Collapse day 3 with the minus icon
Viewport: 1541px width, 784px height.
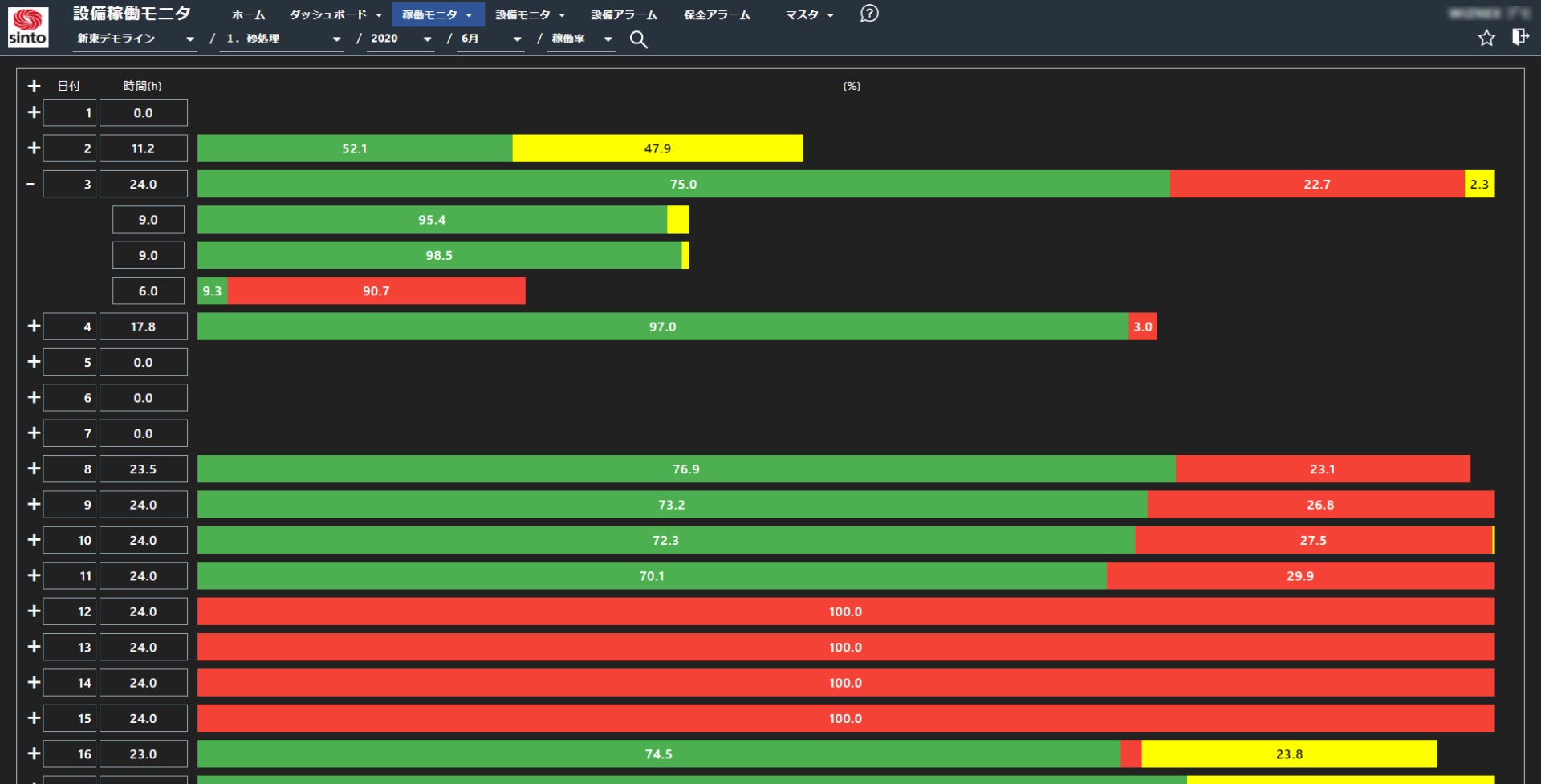pos(30,184)
